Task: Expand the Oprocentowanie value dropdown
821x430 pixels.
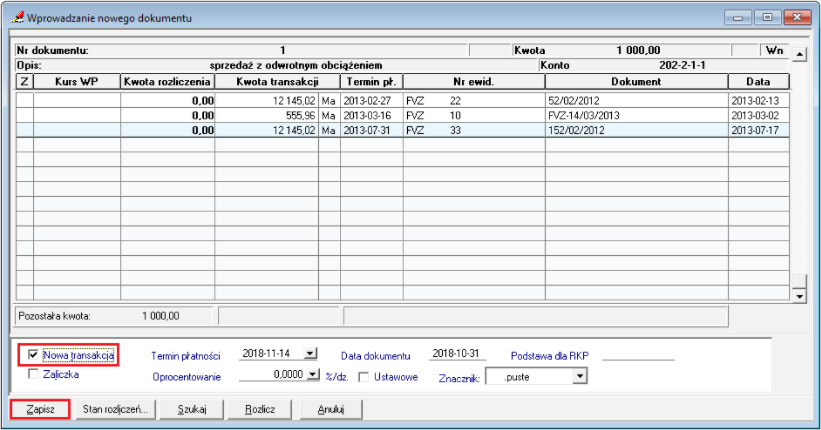Action: [313, 374]
